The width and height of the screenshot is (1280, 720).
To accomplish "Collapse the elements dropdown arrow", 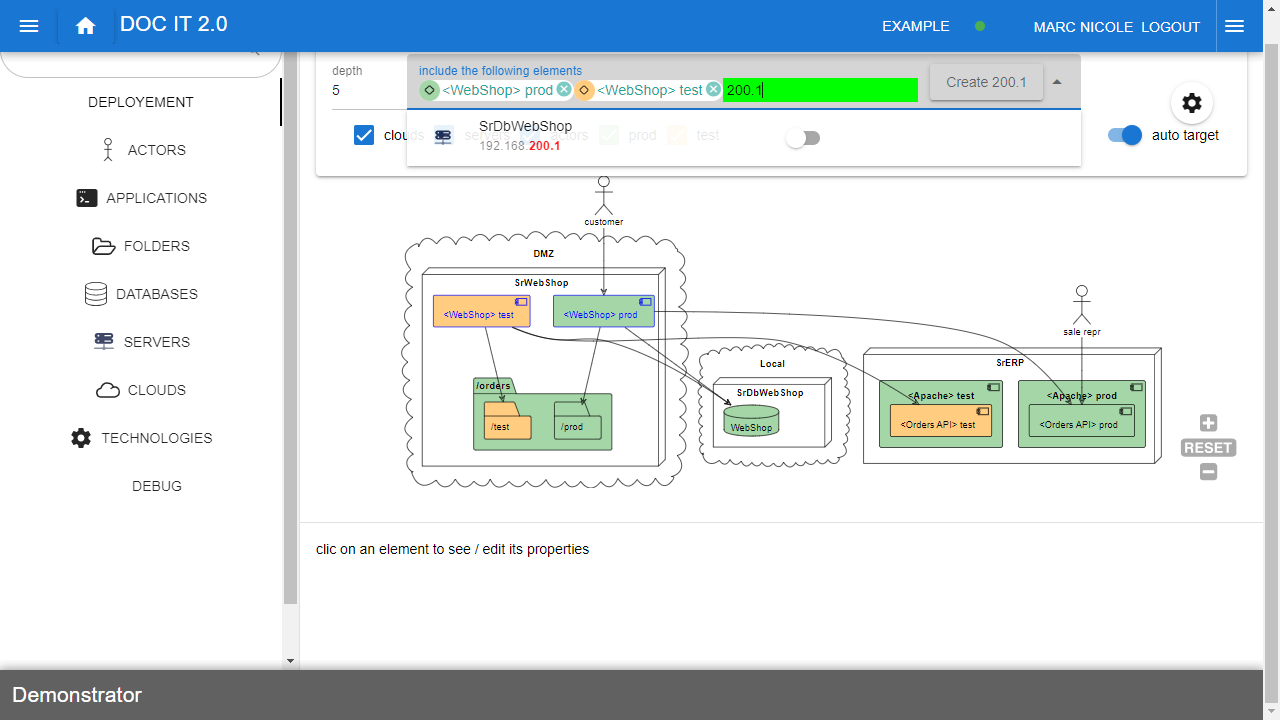I will [x=1057, y=82].
